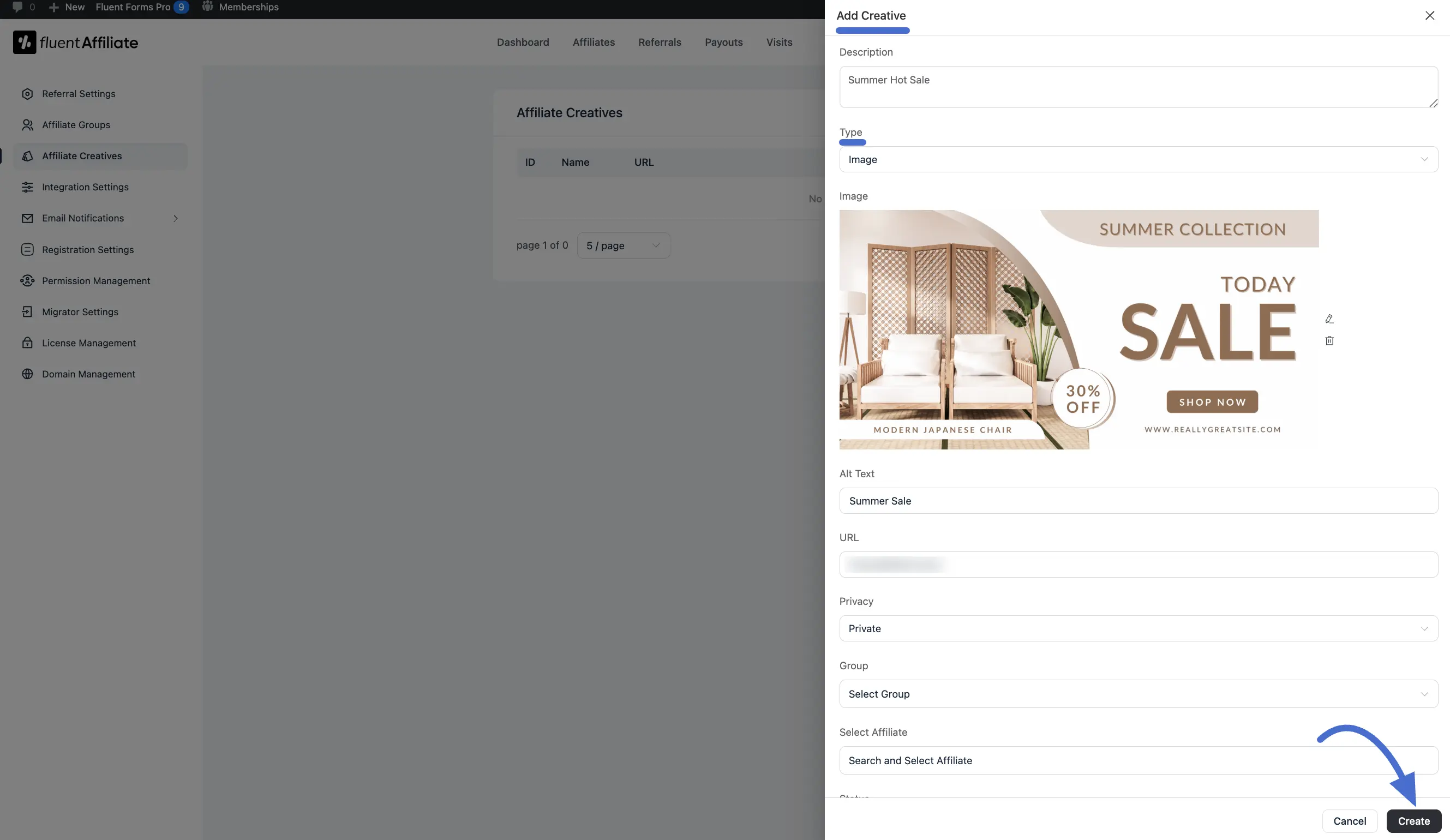Click the trash icon to delete image
The width and height of the screenshot is (1450, 840).
1329,340
